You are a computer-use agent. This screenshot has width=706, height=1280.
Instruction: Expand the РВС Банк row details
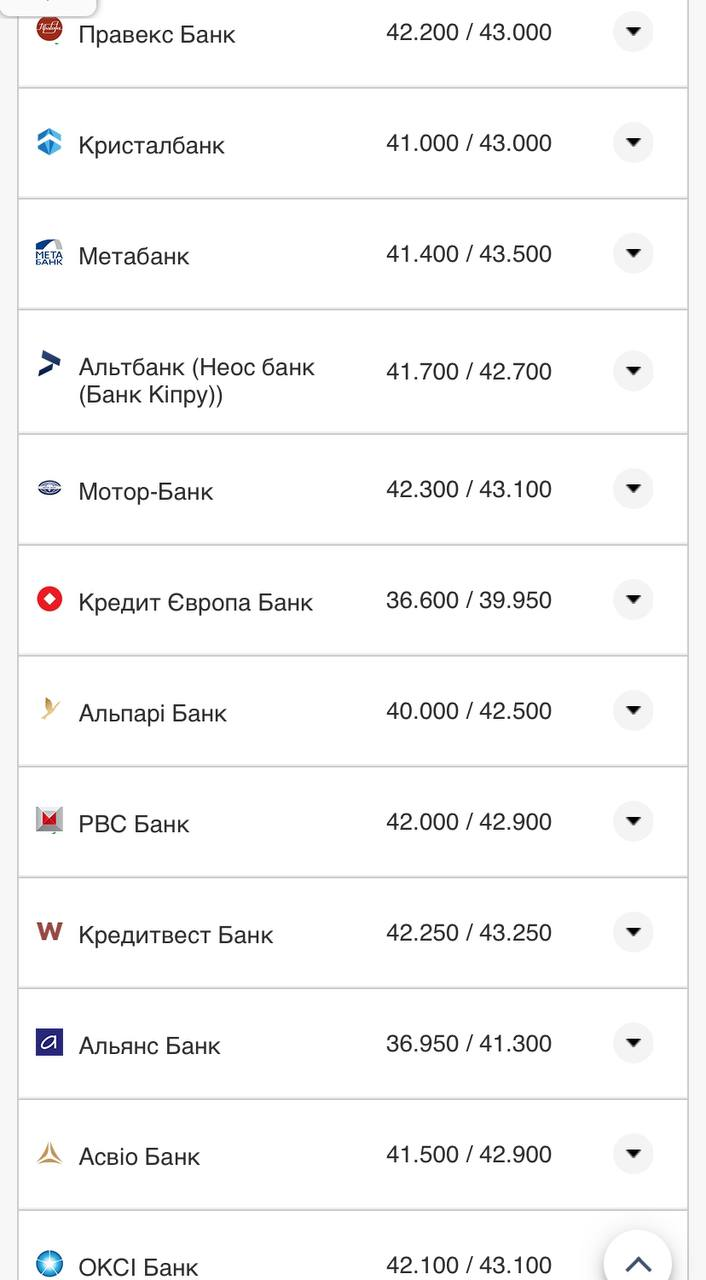632,822
